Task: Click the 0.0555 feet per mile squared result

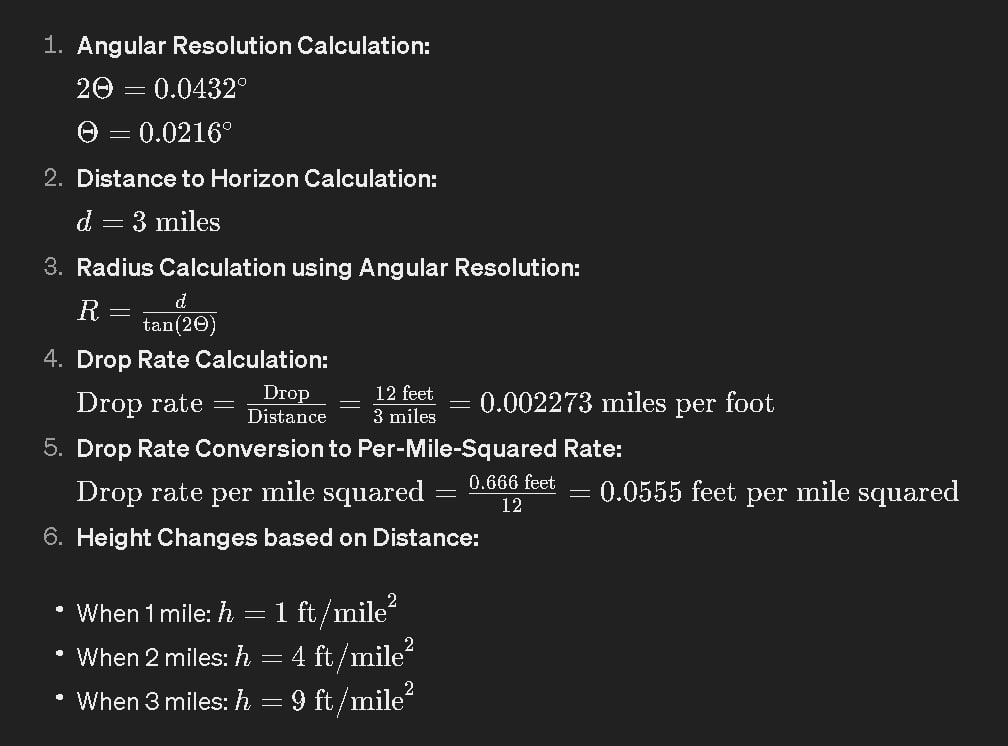Action: point(779,492)
